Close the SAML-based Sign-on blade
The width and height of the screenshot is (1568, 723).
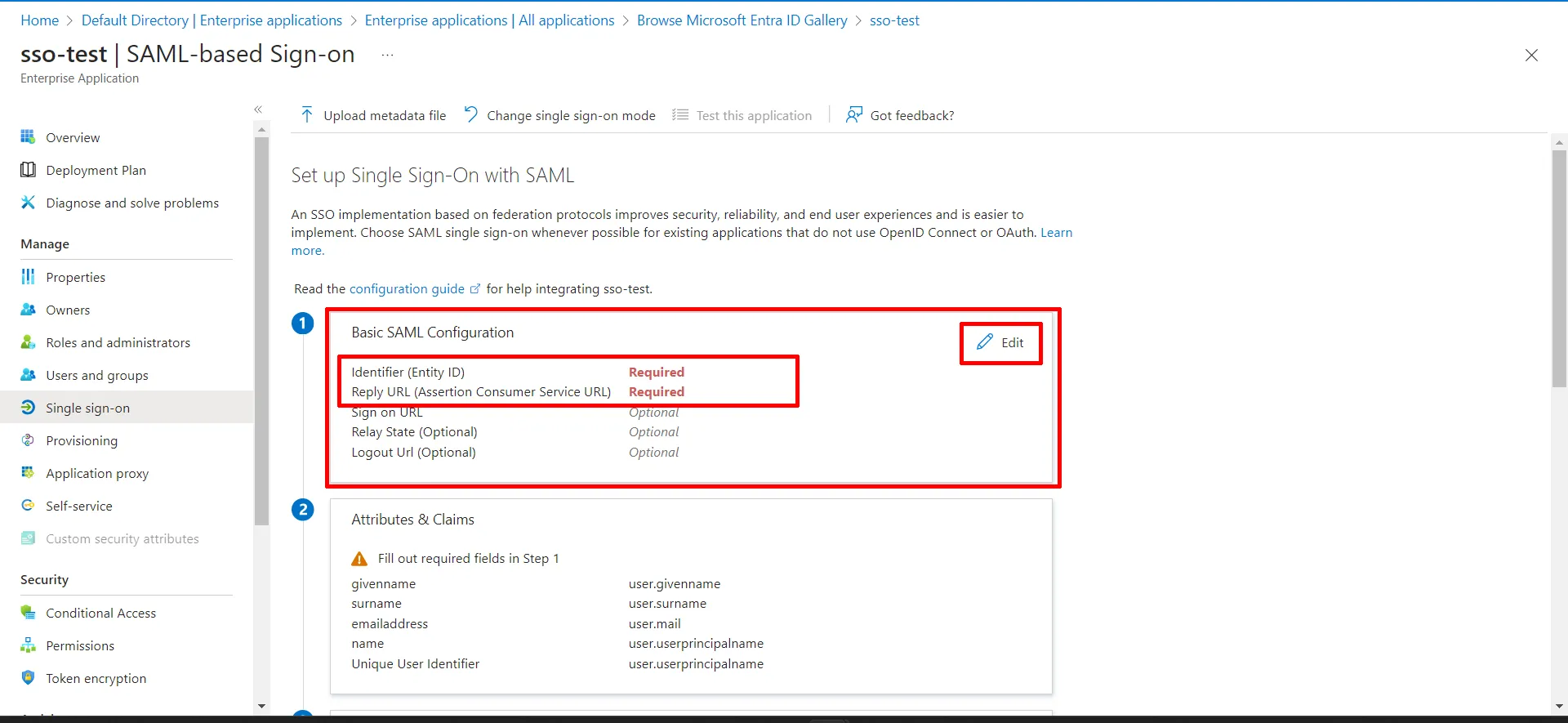point(1531,55)
